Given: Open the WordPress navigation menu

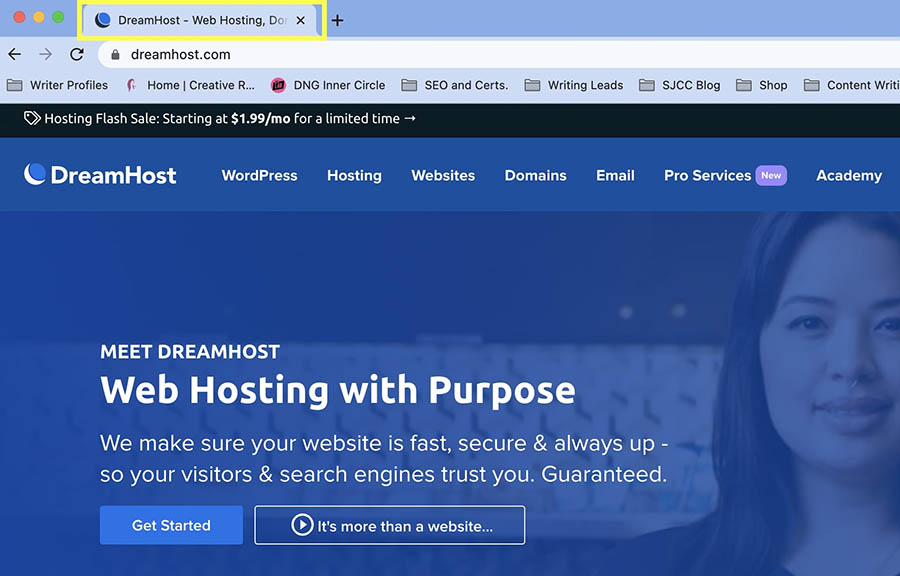Looking at the screenshot, I should tap(259, 175).
